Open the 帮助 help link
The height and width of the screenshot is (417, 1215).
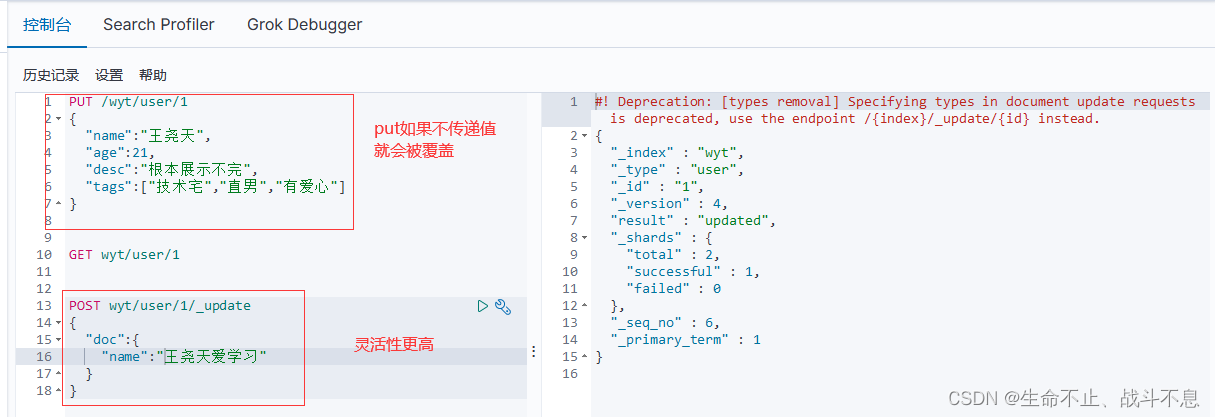pyautogui.click(x=153, y=75)
